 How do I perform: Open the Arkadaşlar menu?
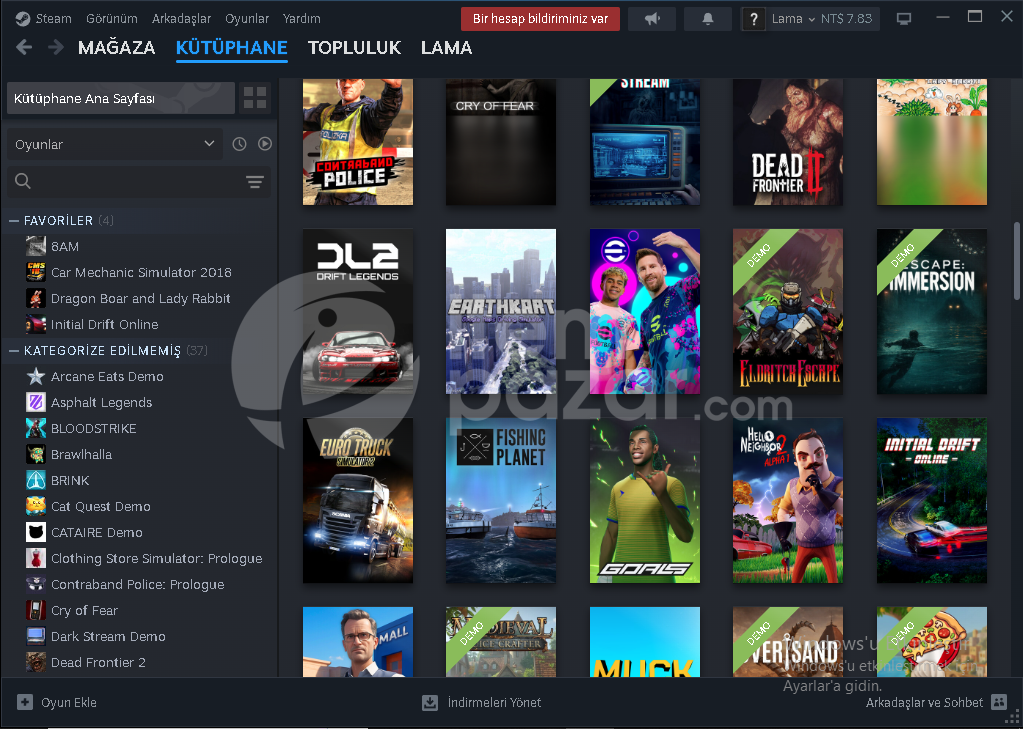181,19
